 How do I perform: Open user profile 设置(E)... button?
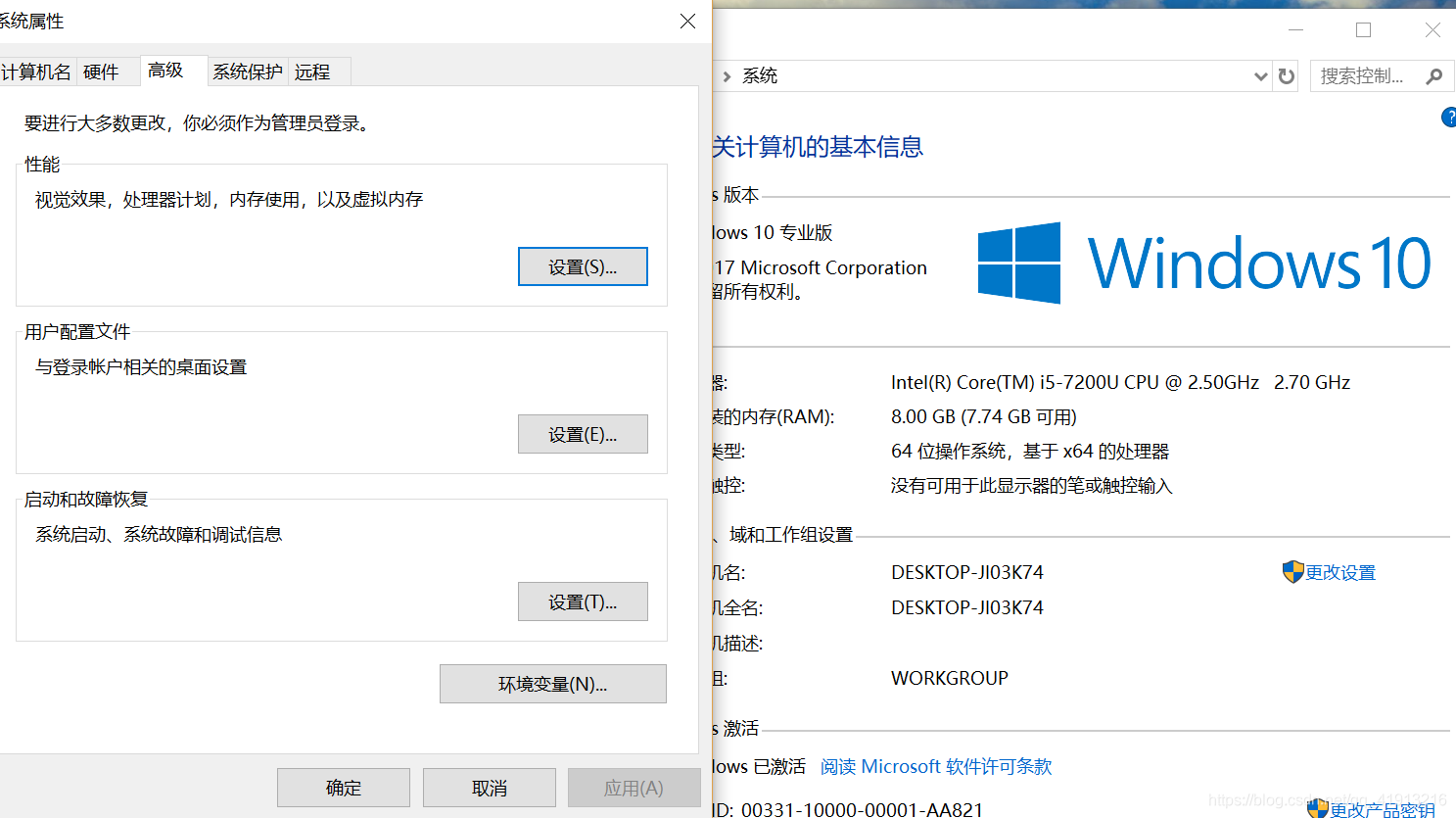click(x=583, y=434)
